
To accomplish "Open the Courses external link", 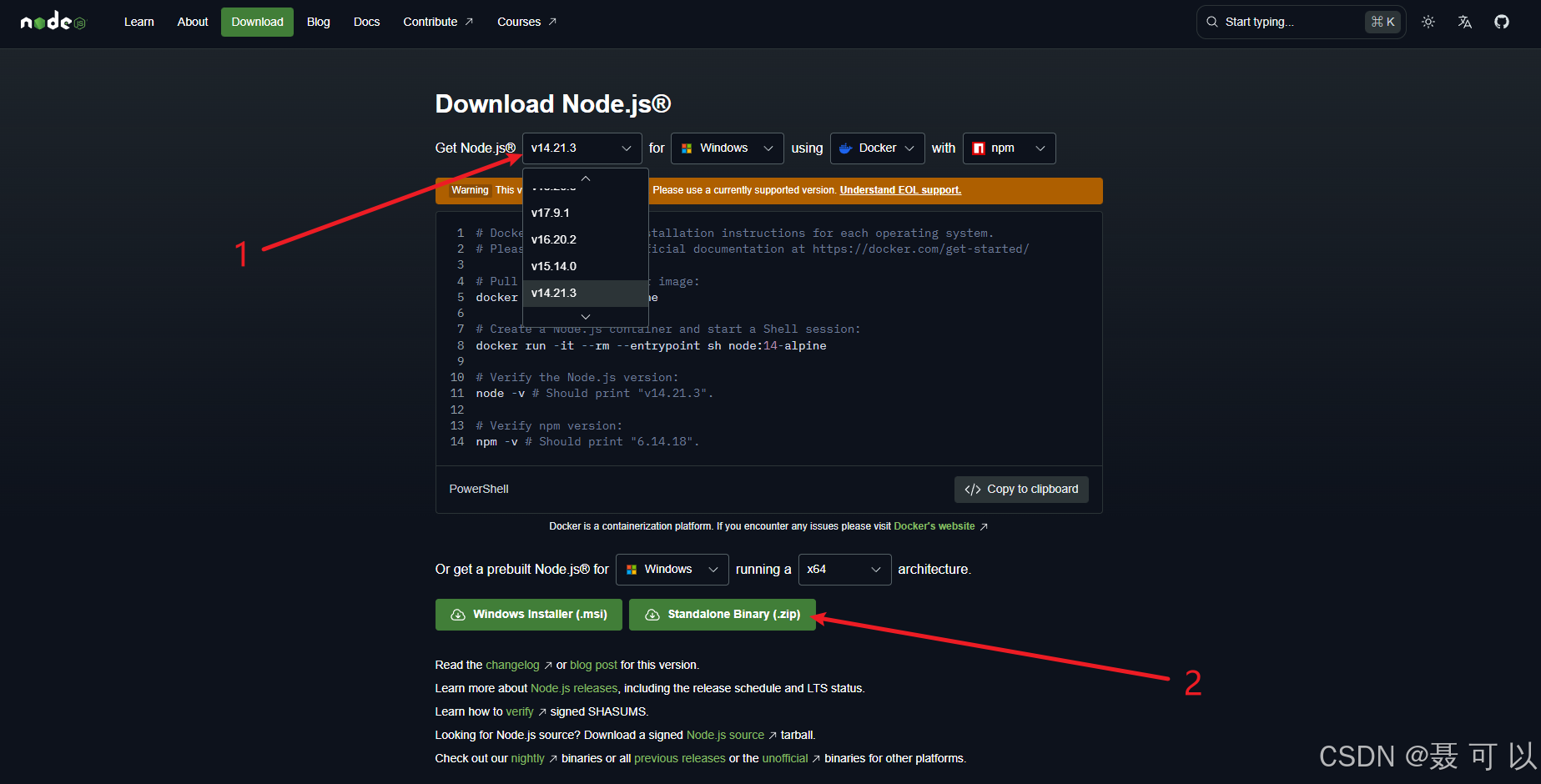I will pos(526,22).
